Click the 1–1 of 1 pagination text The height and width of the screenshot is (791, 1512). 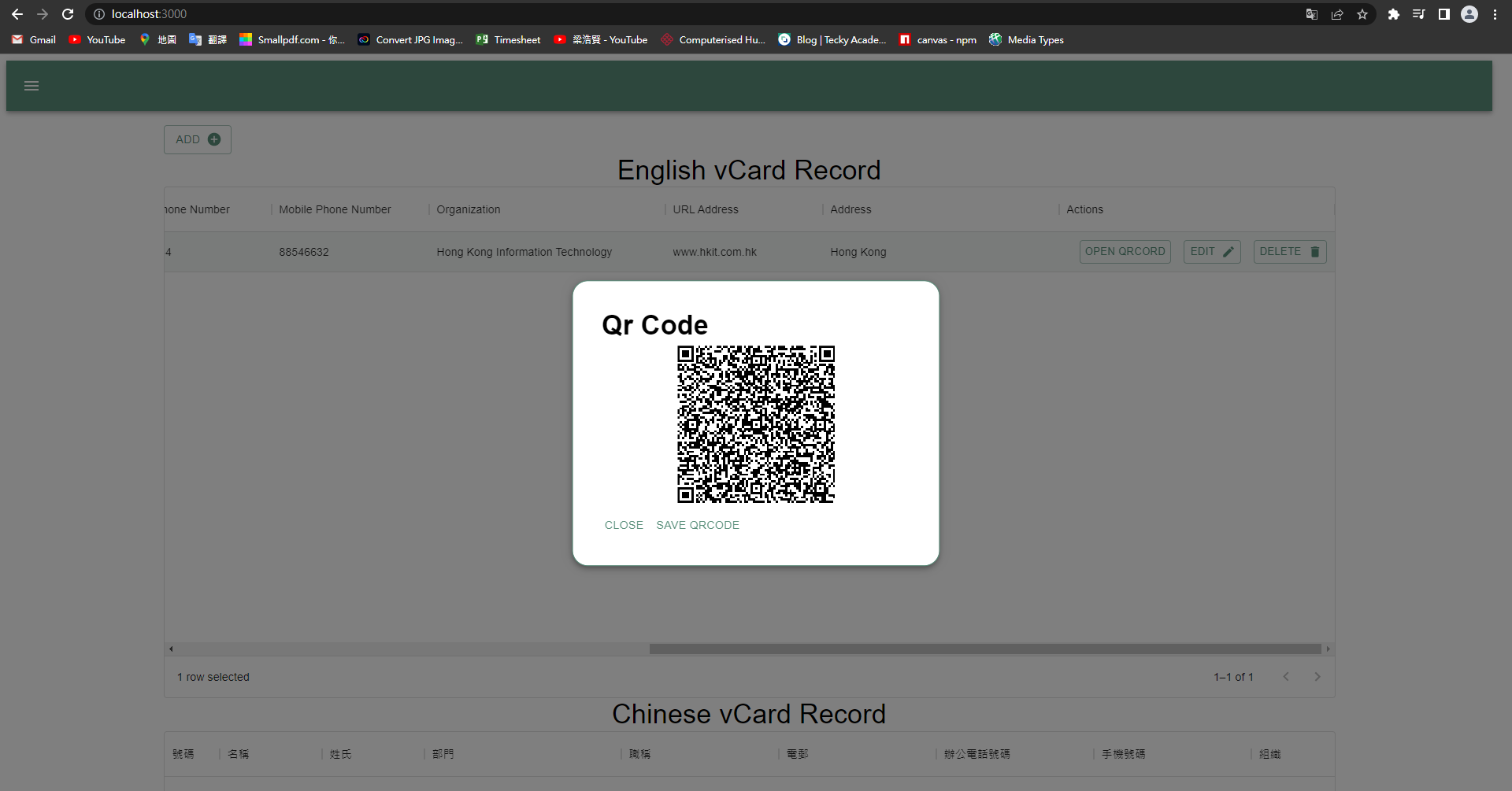[x=1233, y=677]
